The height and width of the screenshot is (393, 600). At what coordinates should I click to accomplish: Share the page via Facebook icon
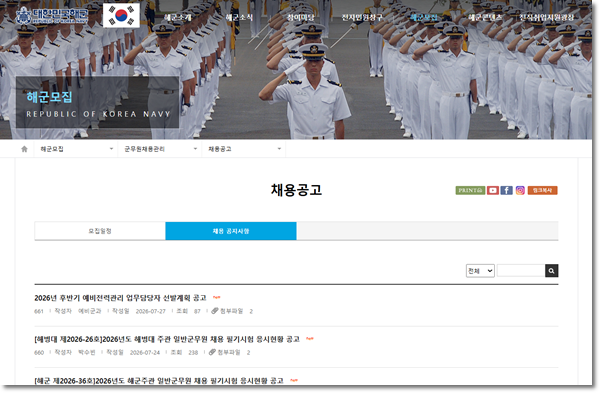(507, 190)
